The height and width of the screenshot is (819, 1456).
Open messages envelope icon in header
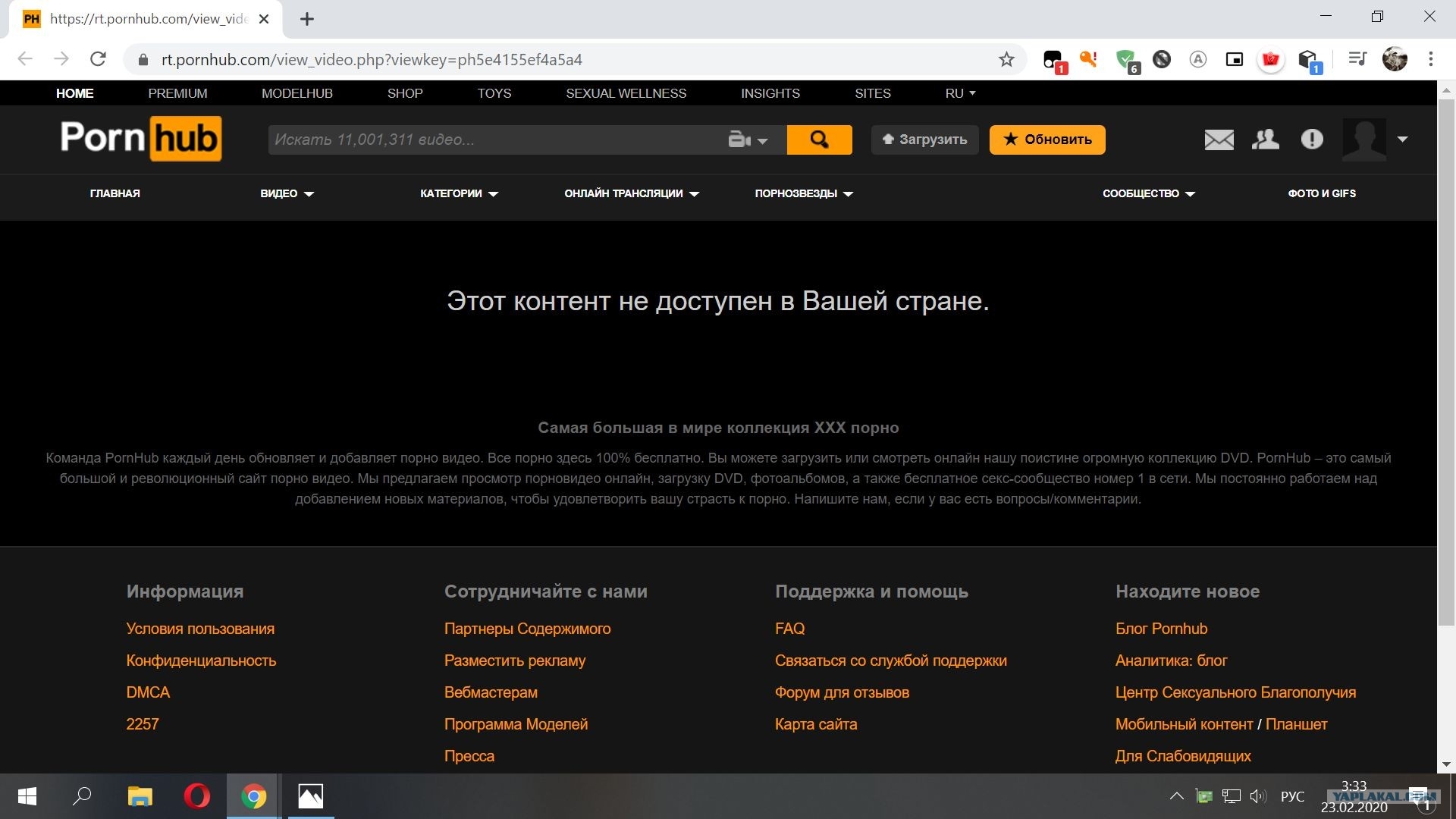pyautogui.click(x=1219, y=140)
